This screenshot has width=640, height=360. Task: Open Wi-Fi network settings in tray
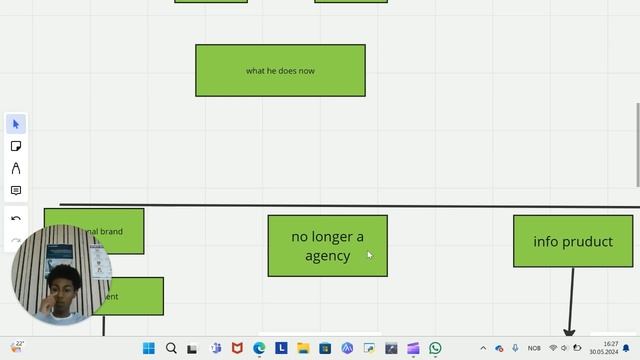(x=553, y=348)
